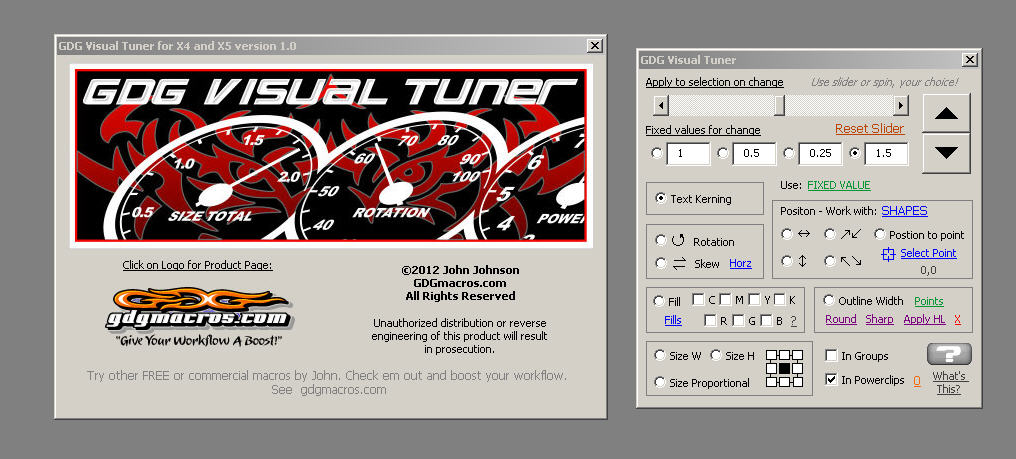
Task: Click the Sharp outline link
Action: [879, 319]
